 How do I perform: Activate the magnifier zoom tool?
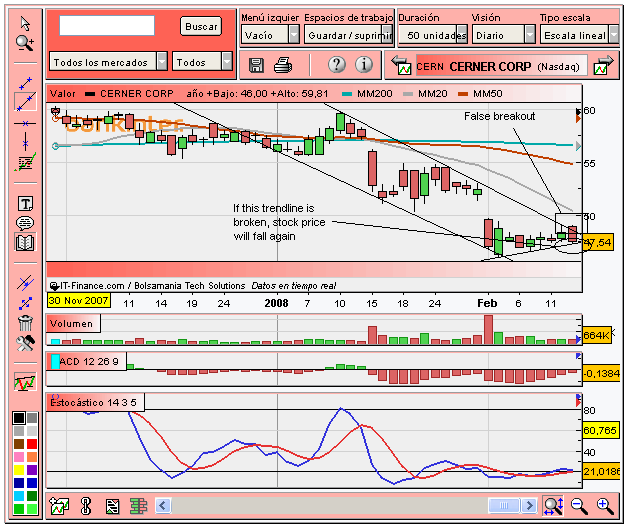pos(25,43)
